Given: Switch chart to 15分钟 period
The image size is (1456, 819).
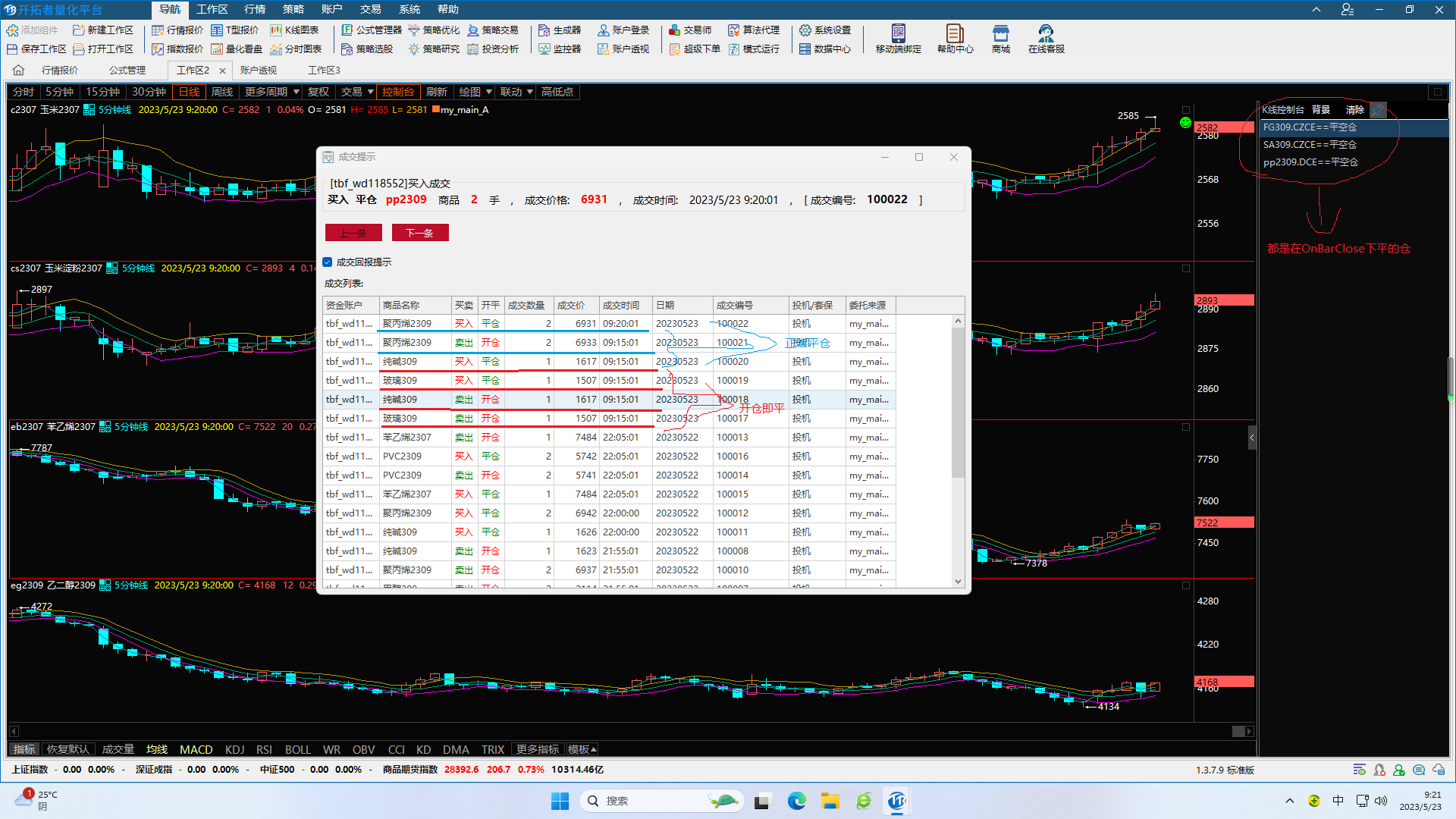Looking at the screenshot, I should 102,92.
